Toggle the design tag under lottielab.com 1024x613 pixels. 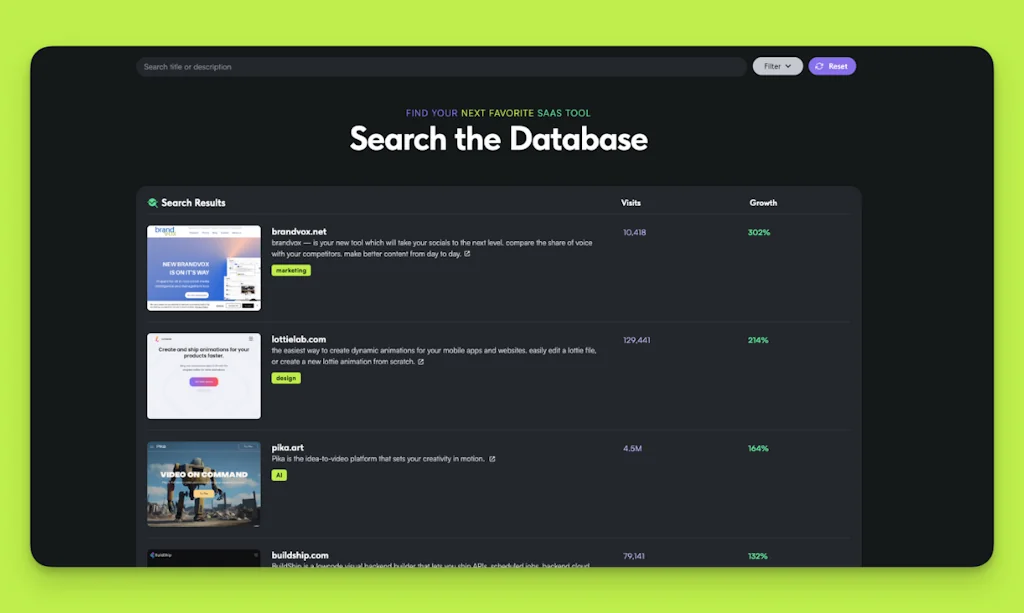click(286, 378)
